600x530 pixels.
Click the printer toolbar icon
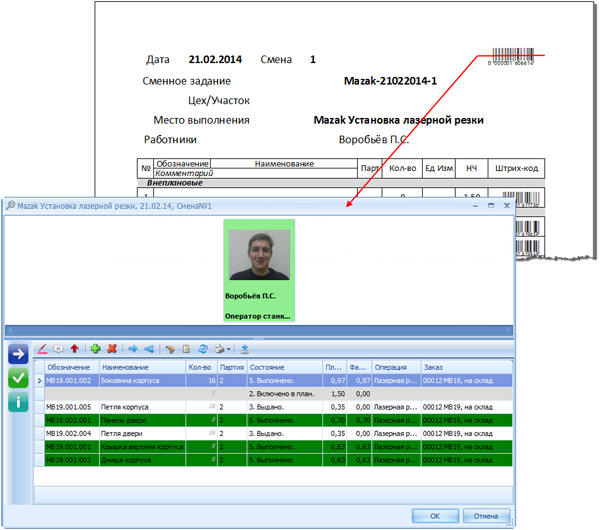tap(219, 349)
